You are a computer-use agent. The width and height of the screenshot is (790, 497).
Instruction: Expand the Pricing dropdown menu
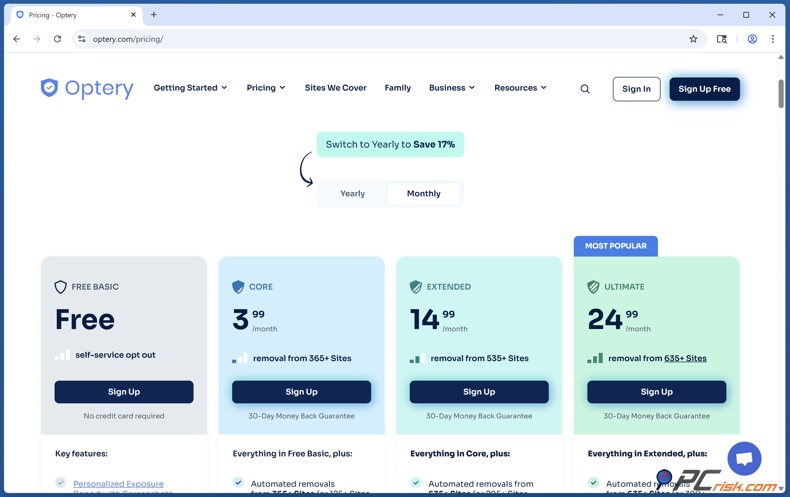pos(266,88)
